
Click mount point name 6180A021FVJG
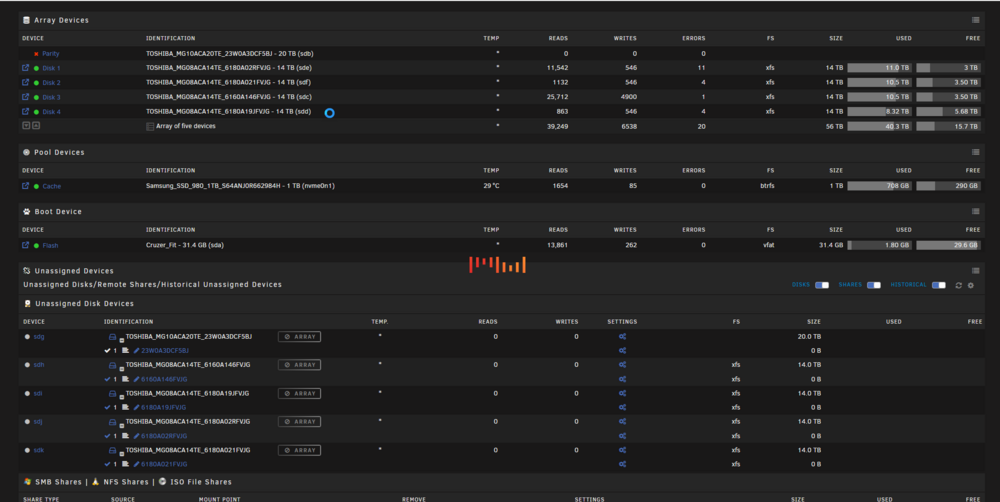coord(164,464)
